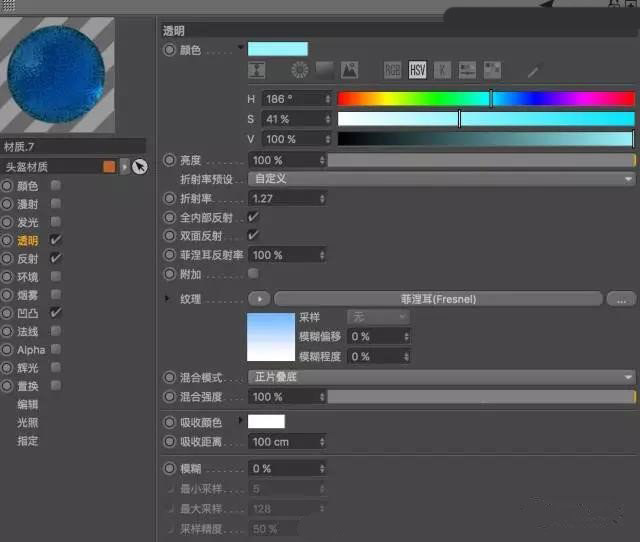Open the texture menu arrow button

259,299
